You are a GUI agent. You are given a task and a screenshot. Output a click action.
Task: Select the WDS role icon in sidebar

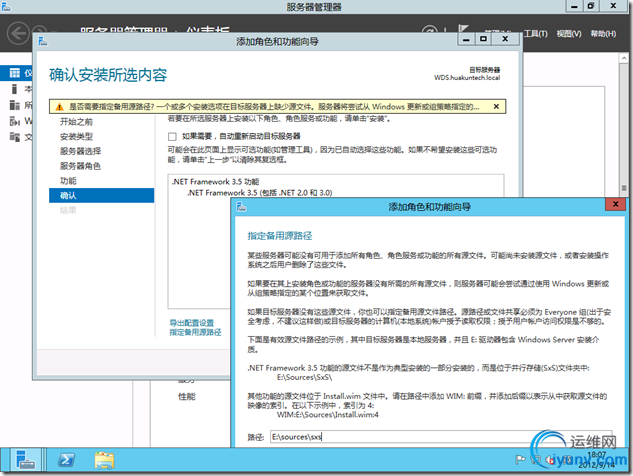point(15,121)
